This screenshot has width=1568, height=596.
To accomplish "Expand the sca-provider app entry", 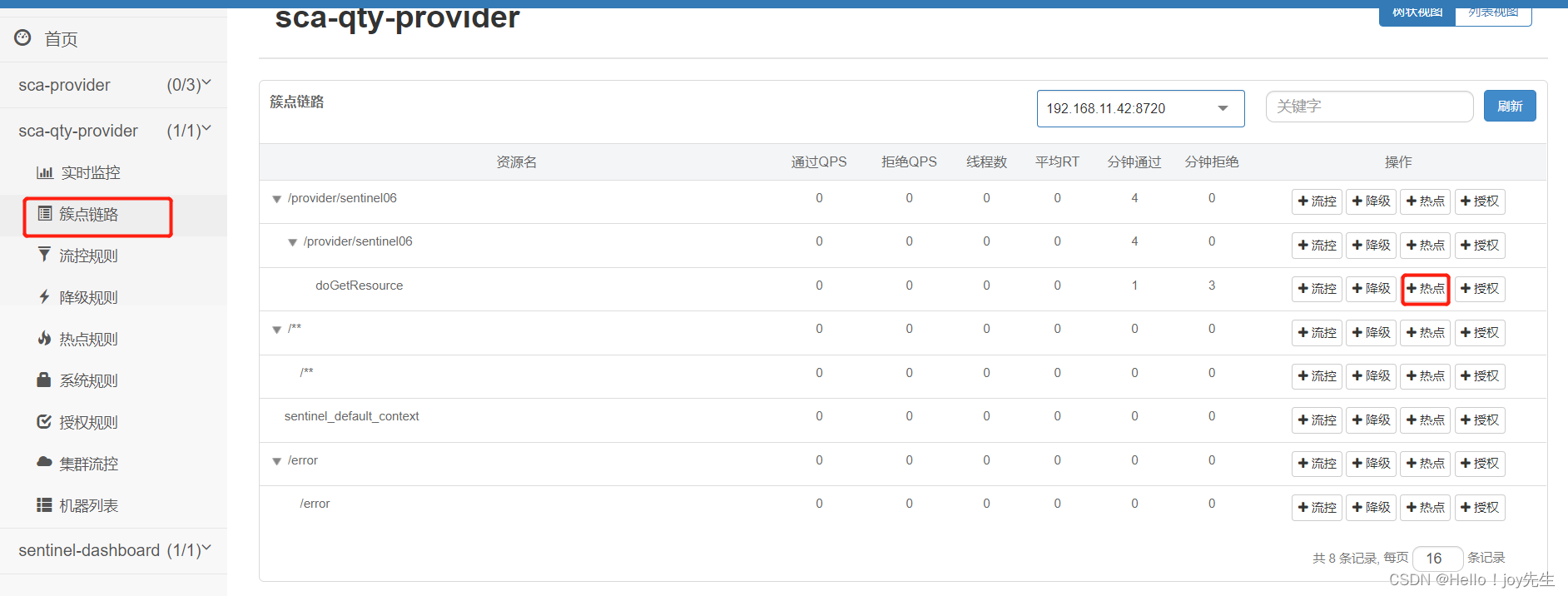I will (x=113, y=85).
